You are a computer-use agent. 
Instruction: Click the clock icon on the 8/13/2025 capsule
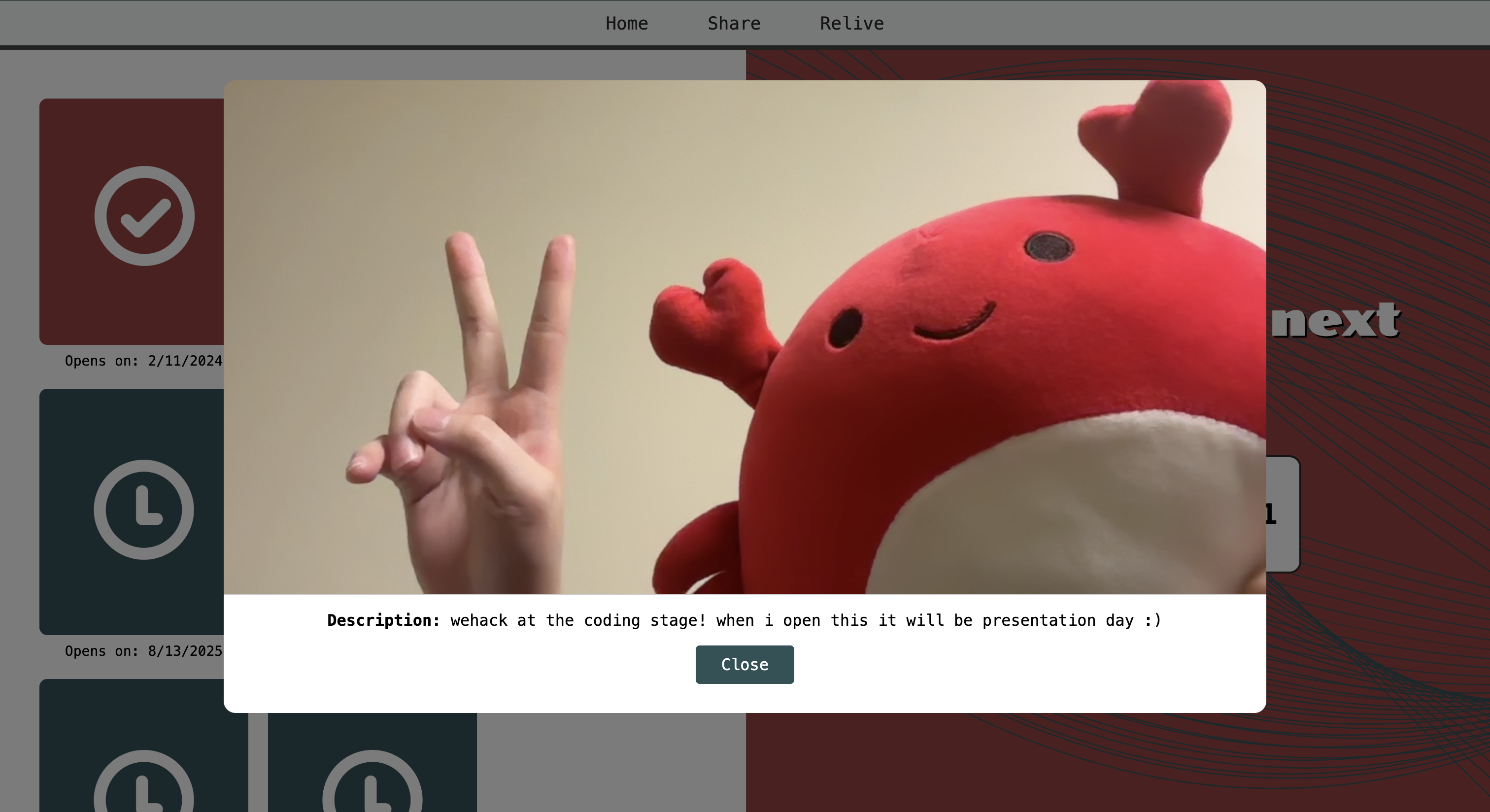coord(143,509)
